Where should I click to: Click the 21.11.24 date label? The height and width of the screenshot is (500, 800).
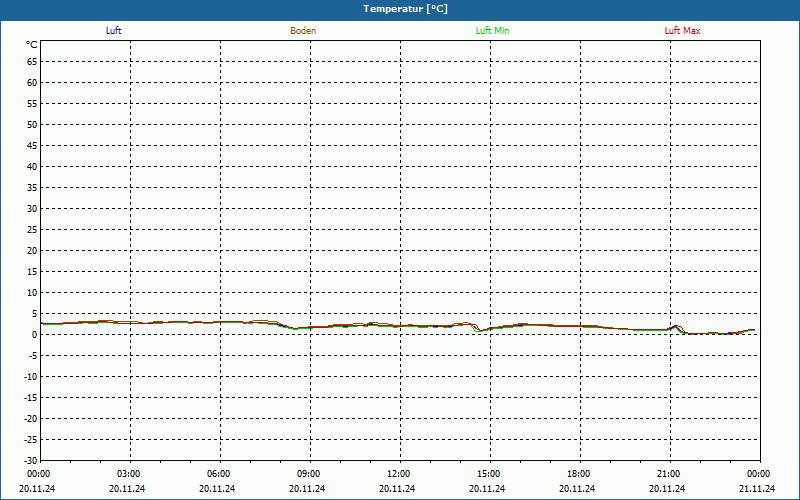click(x=757, y=489)
